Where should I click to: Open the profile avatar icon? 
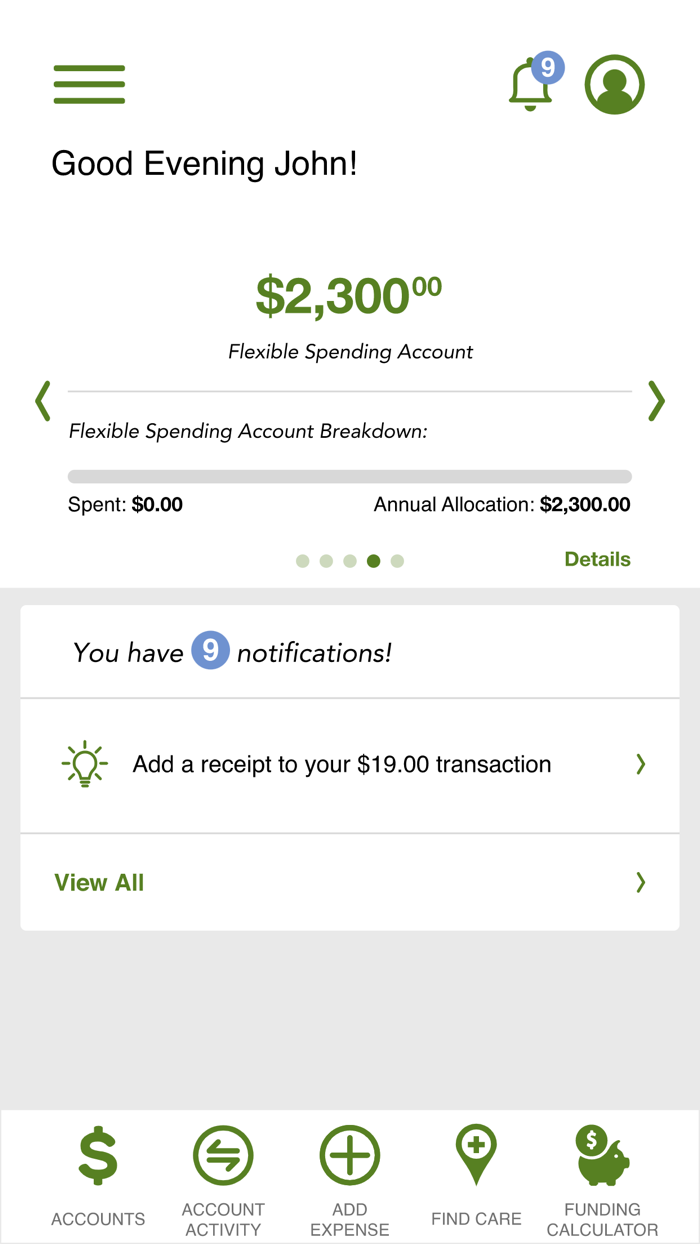pos(614,84)
